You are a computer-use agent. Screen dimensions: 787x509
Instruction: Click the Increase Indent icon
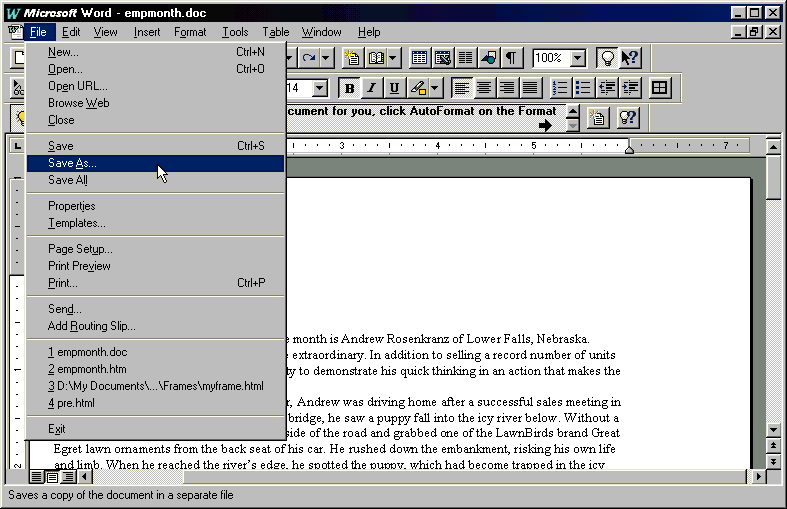pos(631,88)
